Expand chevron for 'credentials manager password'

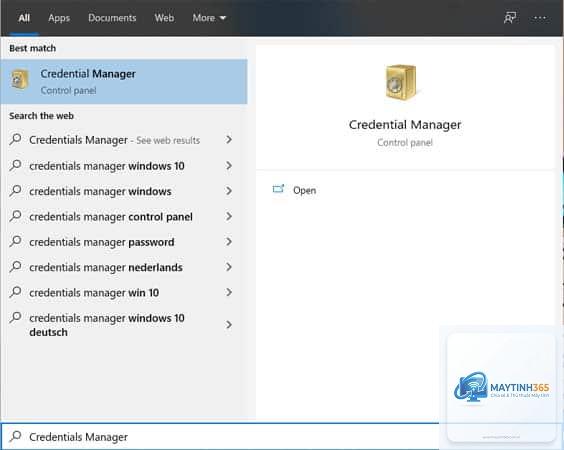coord(229,241)
